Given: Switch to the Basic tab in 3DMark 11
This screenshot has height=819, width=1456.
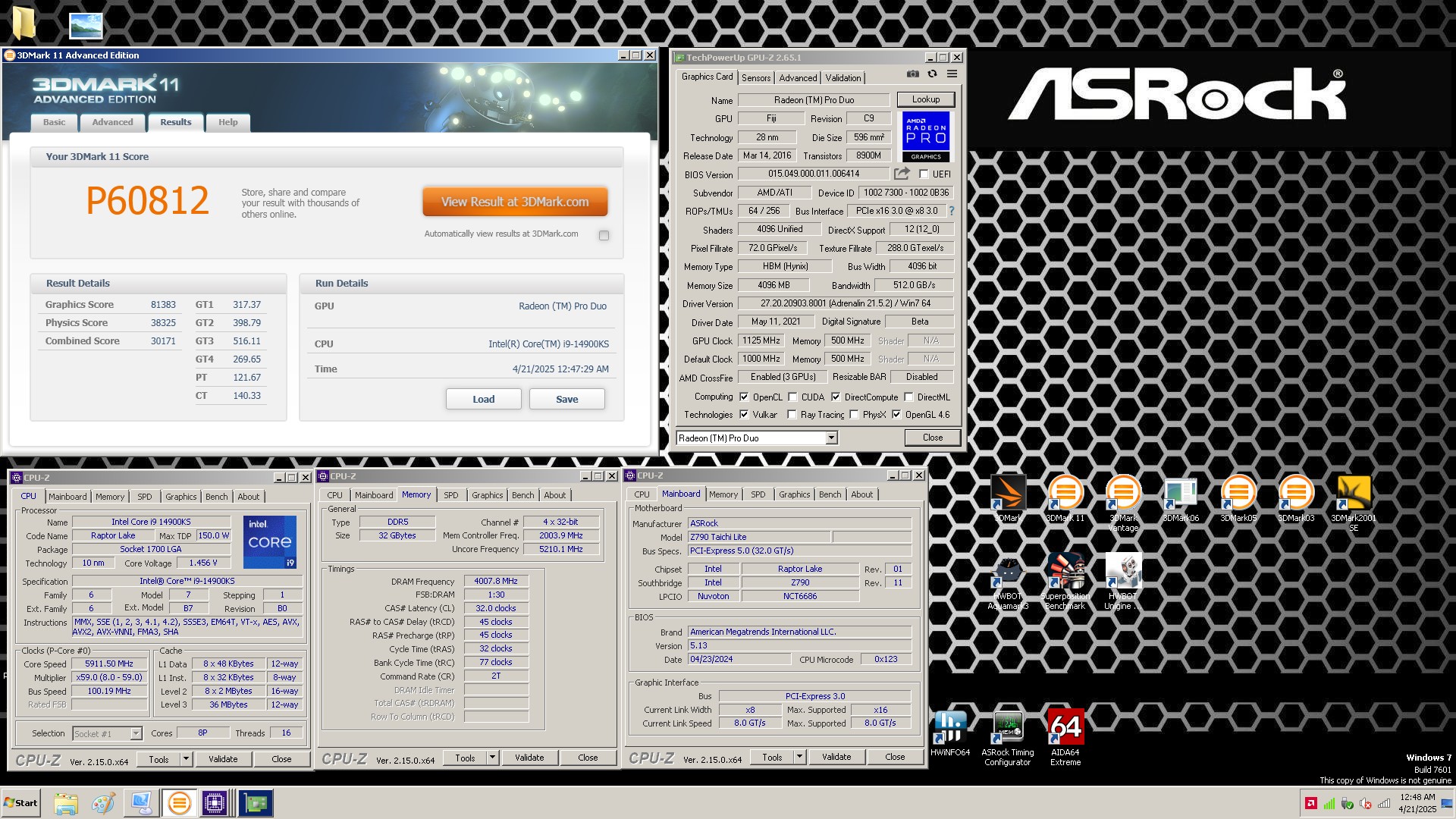Looking at the screenshot, I should pyautogui.click(x=54, y=122).
